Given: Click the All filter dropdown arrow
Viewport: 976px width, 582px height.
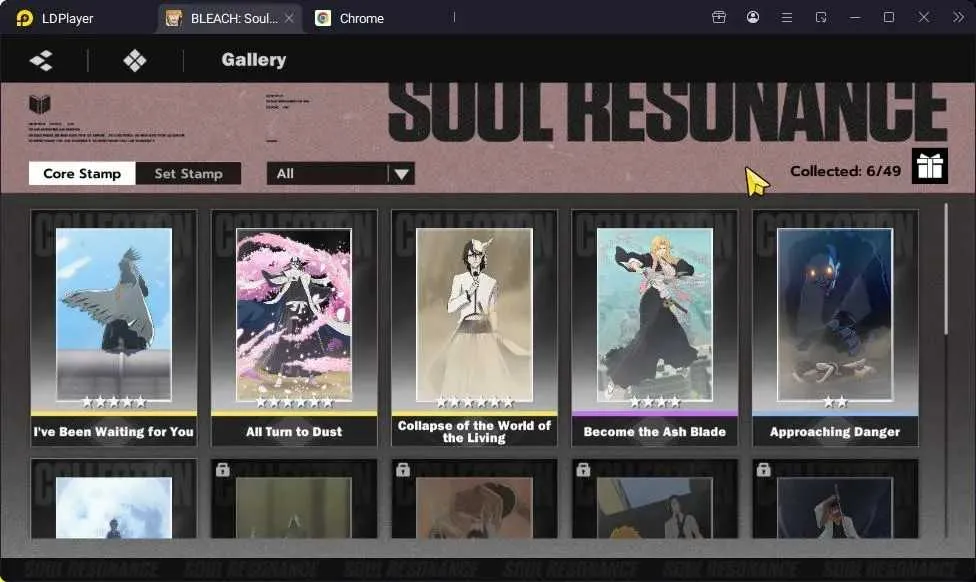Looking at the screenshot, I should click(x=401, y=174).
